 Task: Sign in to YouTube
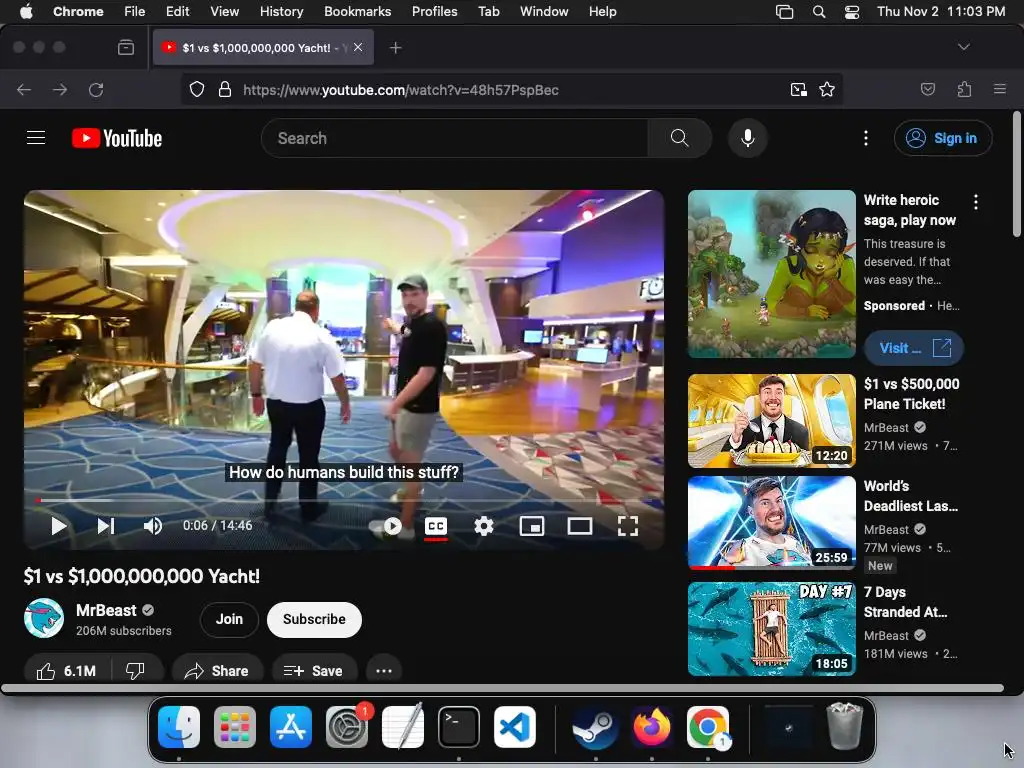point(943,138)
